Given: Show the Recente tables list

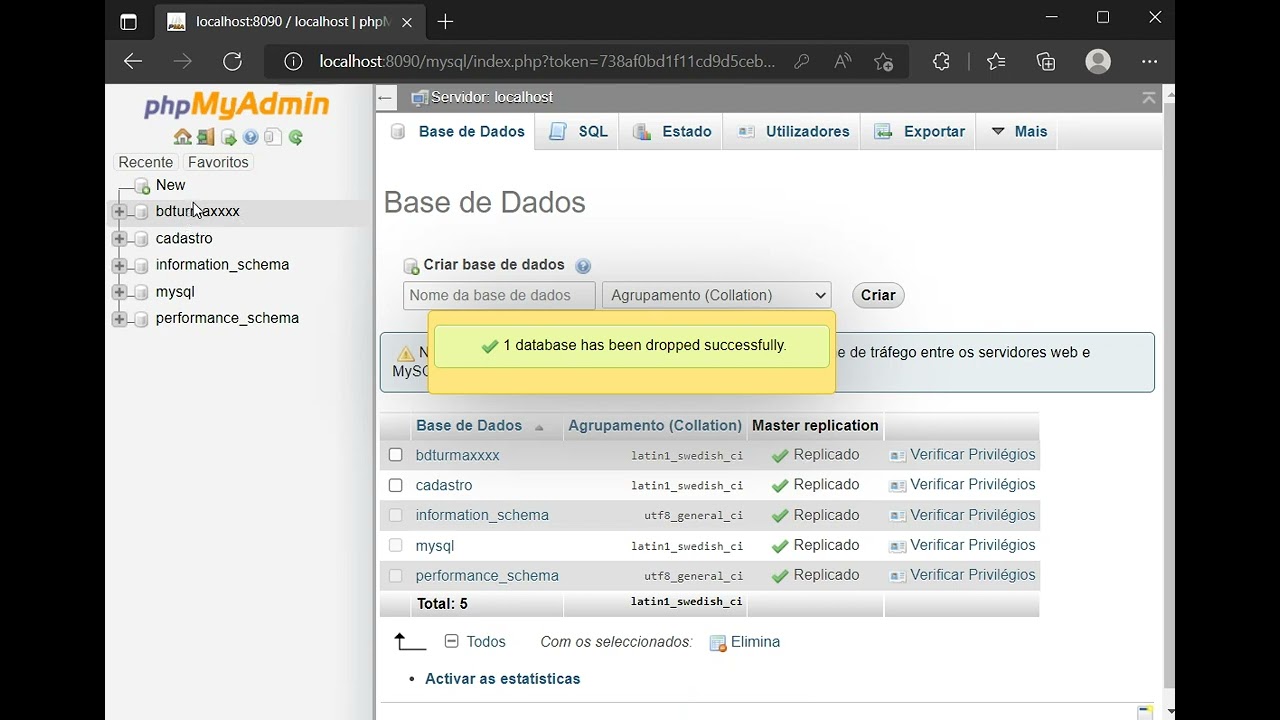Looking at the screenshot, I should (x=146, y=162).
